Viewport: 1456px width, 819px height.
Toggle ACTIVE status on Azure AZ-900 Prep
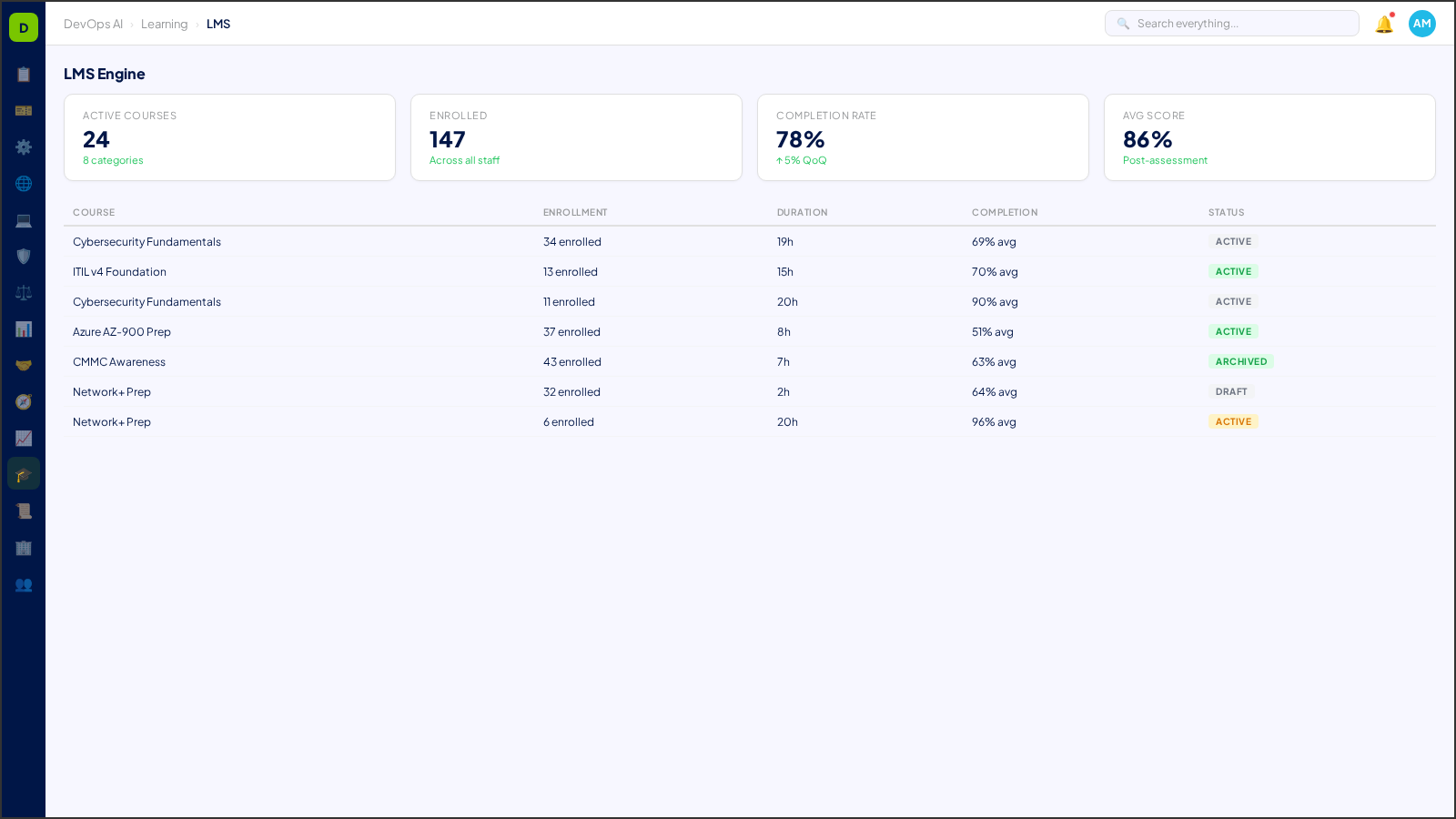(x=1233, y=331)
